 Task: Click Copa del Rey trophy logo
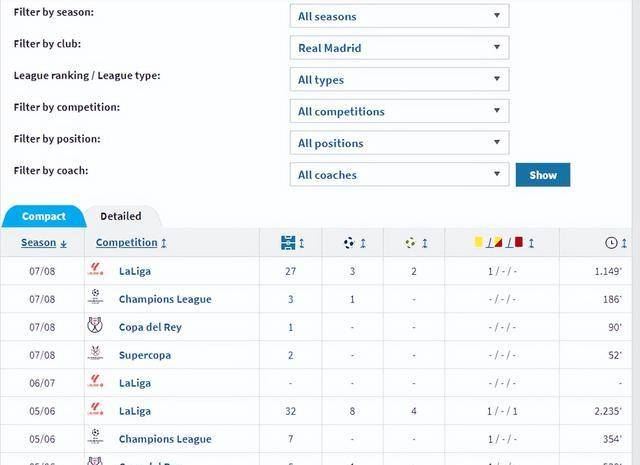pos(95,326)
